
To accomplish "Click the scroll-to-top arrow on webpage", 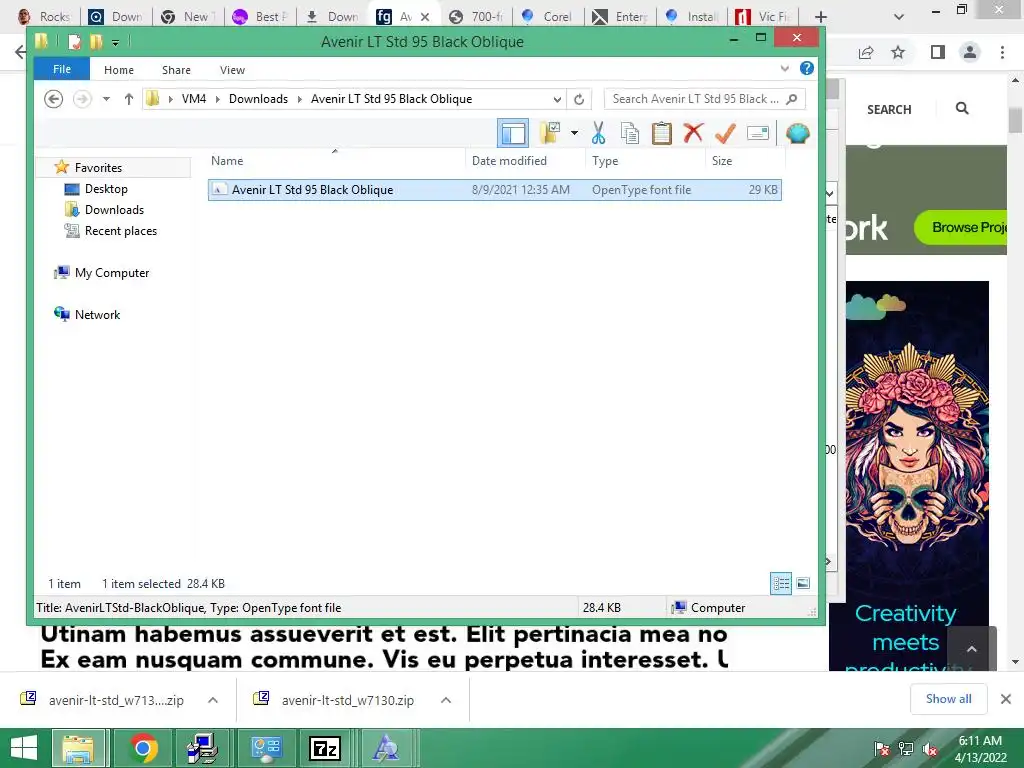I will [972, 648].
